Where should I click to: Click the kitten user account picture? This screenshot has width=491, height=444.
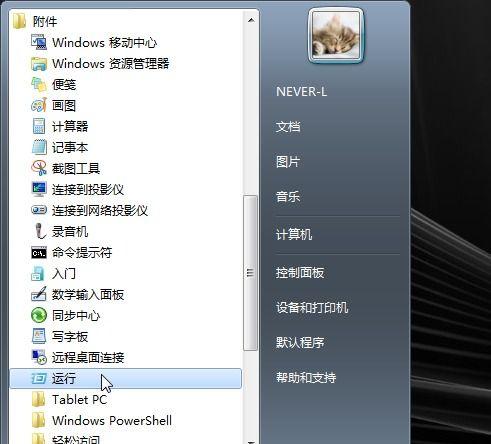(336, 36)
